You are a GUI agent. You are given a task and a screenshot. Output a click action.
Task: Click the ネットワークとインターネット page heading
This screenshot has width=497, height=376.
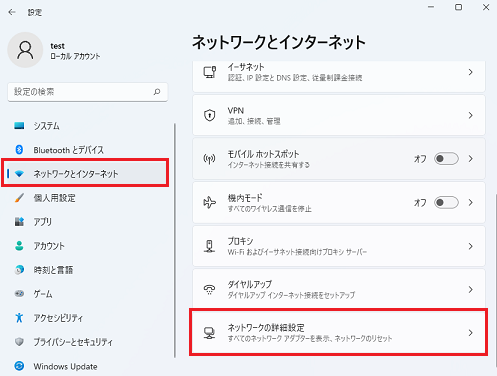coord(279,43)
